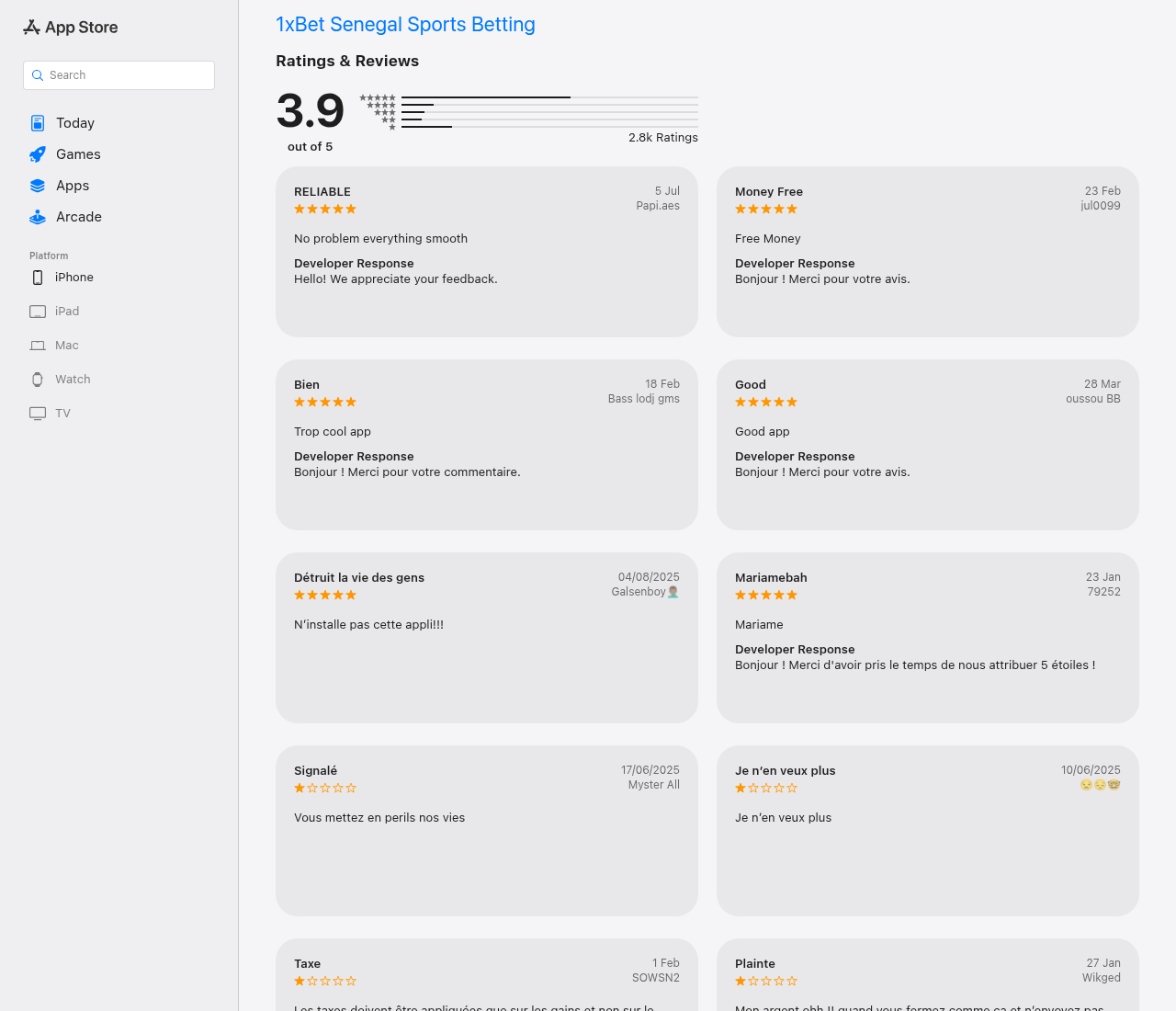Select the TV platform icon
The height and width of the screenshot is (1011, 1176).
(38, 414)
